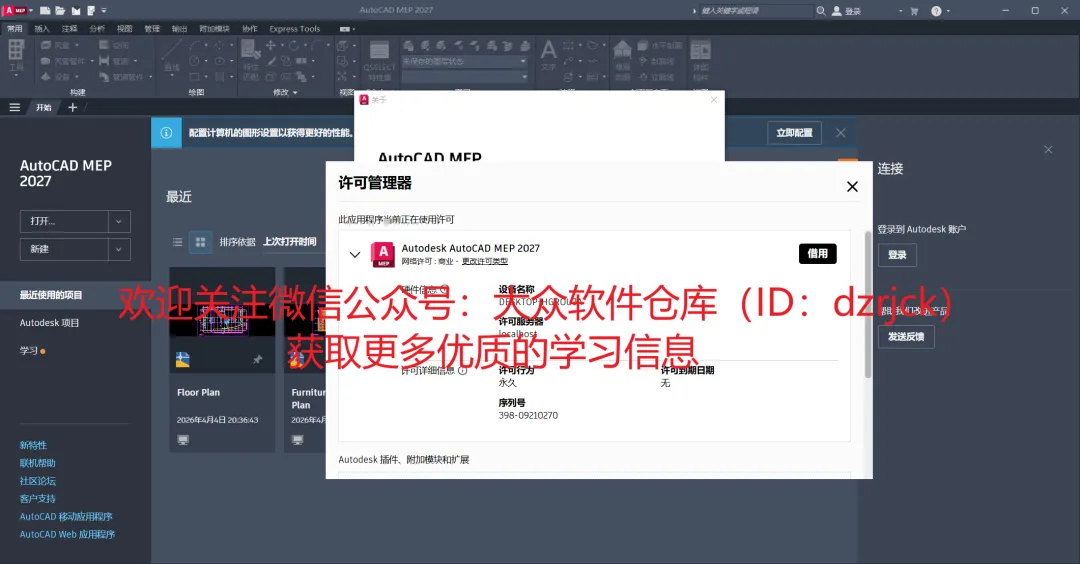
Task: Click the Open folder quick-access icon
Action: 60,10
